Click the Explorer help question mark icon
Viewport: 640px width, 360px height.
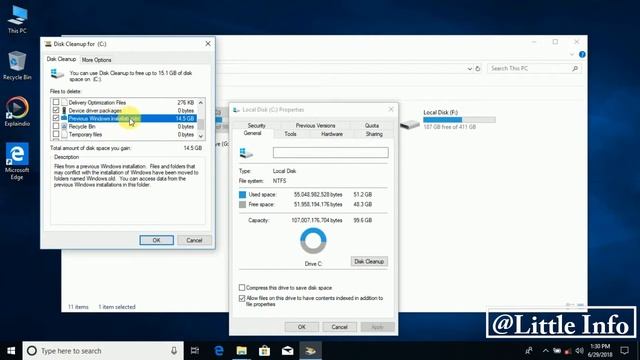[582, 54]
